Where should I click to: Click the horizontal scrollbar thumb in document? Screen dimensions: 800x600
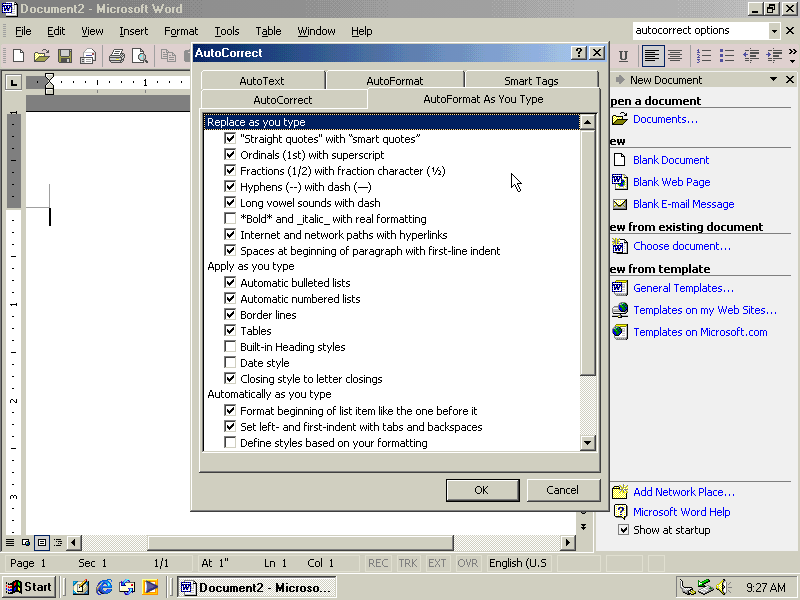(300, 542)
